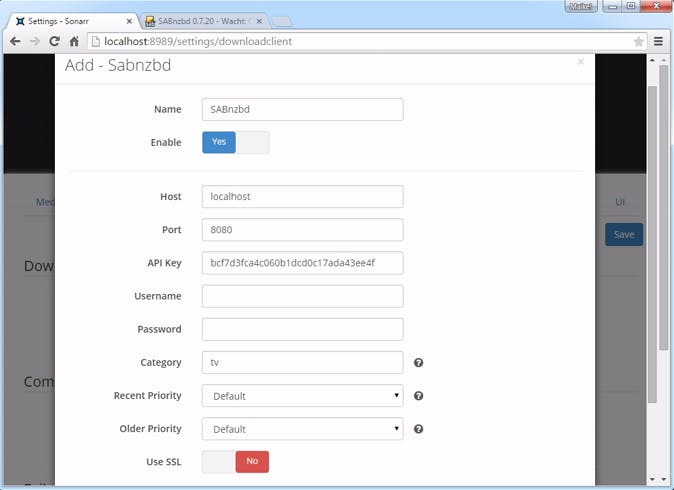Open the Older Priority dropdown
The height and width of the screenshot is (490, 674).
[303, 429]
